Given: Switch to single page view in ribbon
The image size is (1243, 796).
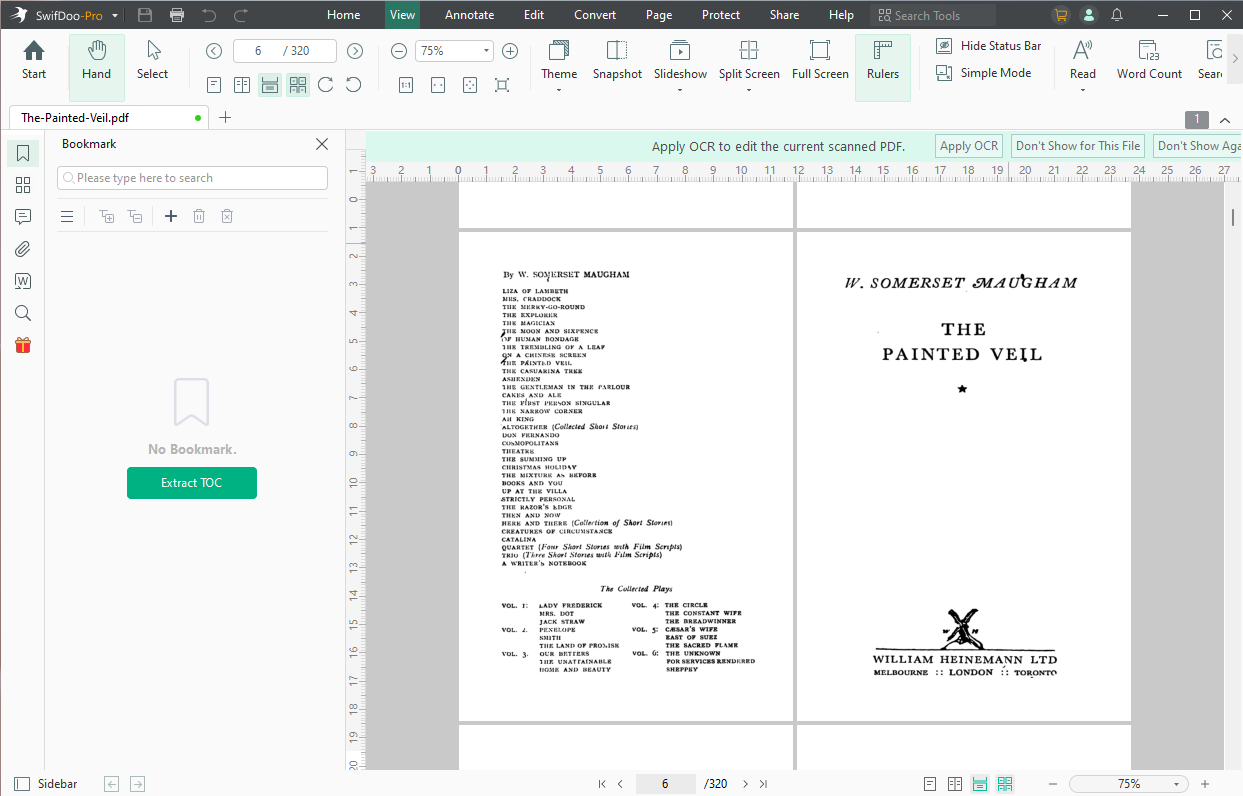Looking at the screenshot, I should tap(214, 85).
